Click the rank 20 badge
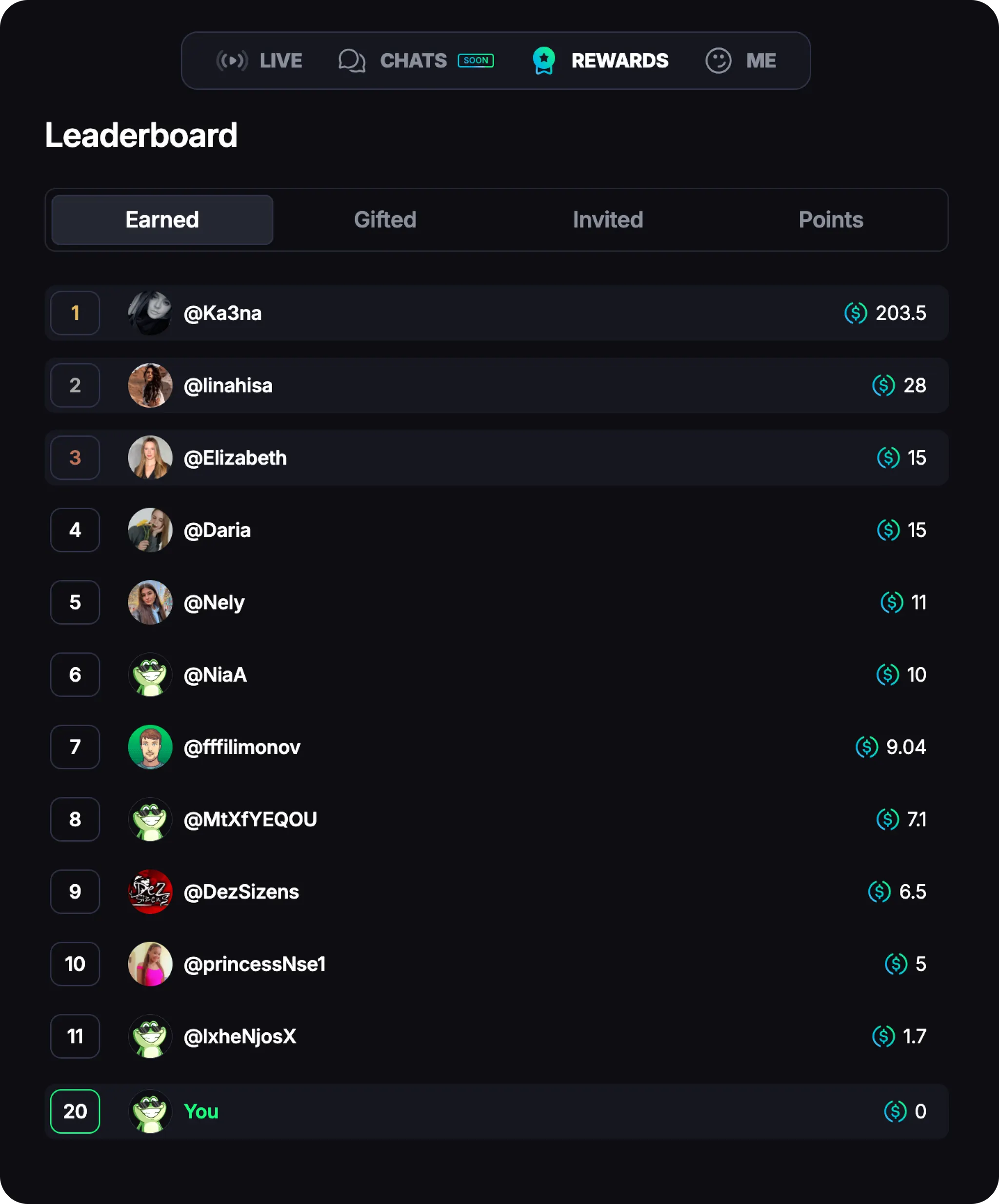The width and height of the screenshot is (999, 1204). tap(75, 1111)
